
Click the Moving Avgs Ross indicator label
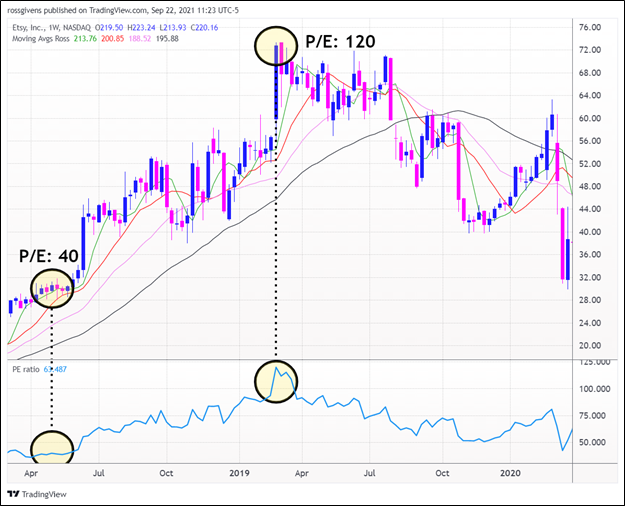click(41, 39)
